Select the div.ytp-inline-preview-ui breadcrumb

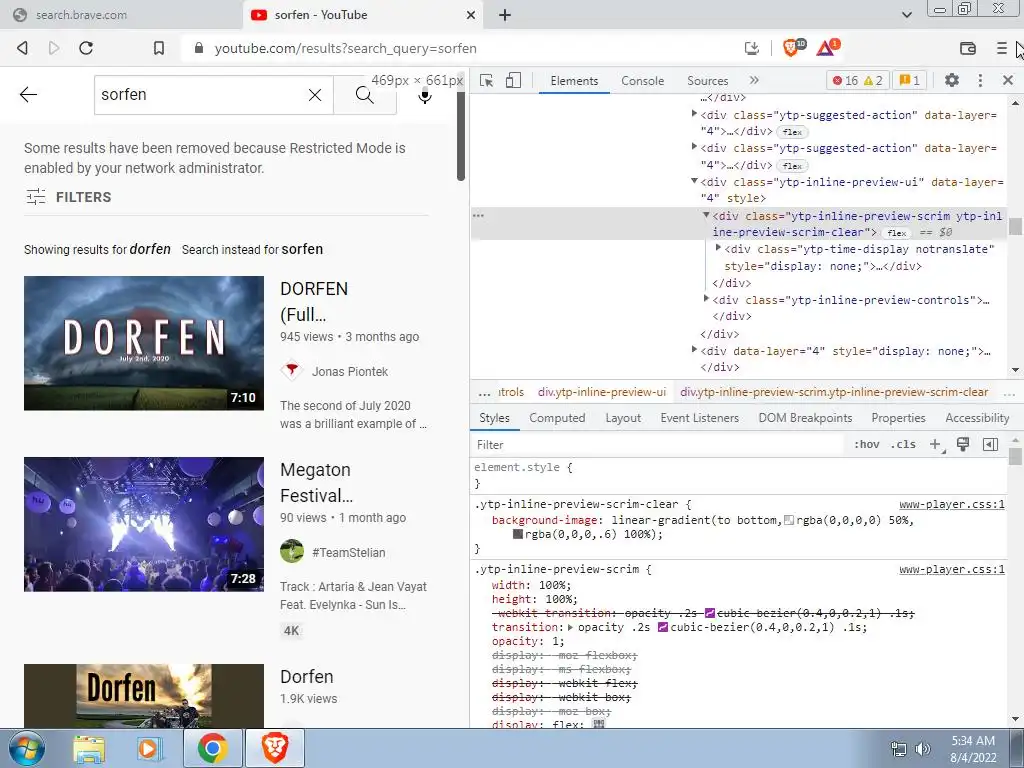[601, 392]
